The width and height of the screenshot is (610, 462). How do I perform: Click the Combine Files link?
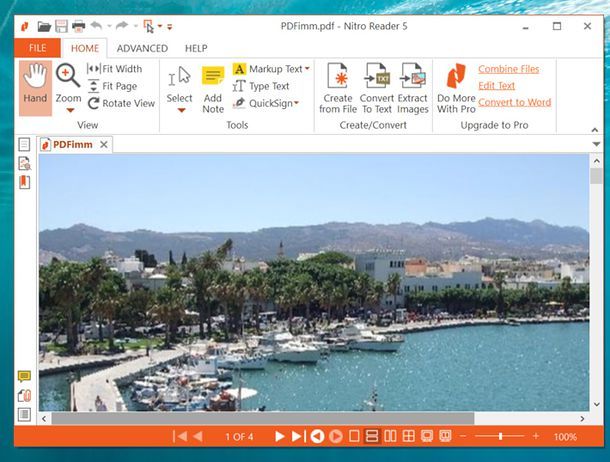click(x=508, y=69)
